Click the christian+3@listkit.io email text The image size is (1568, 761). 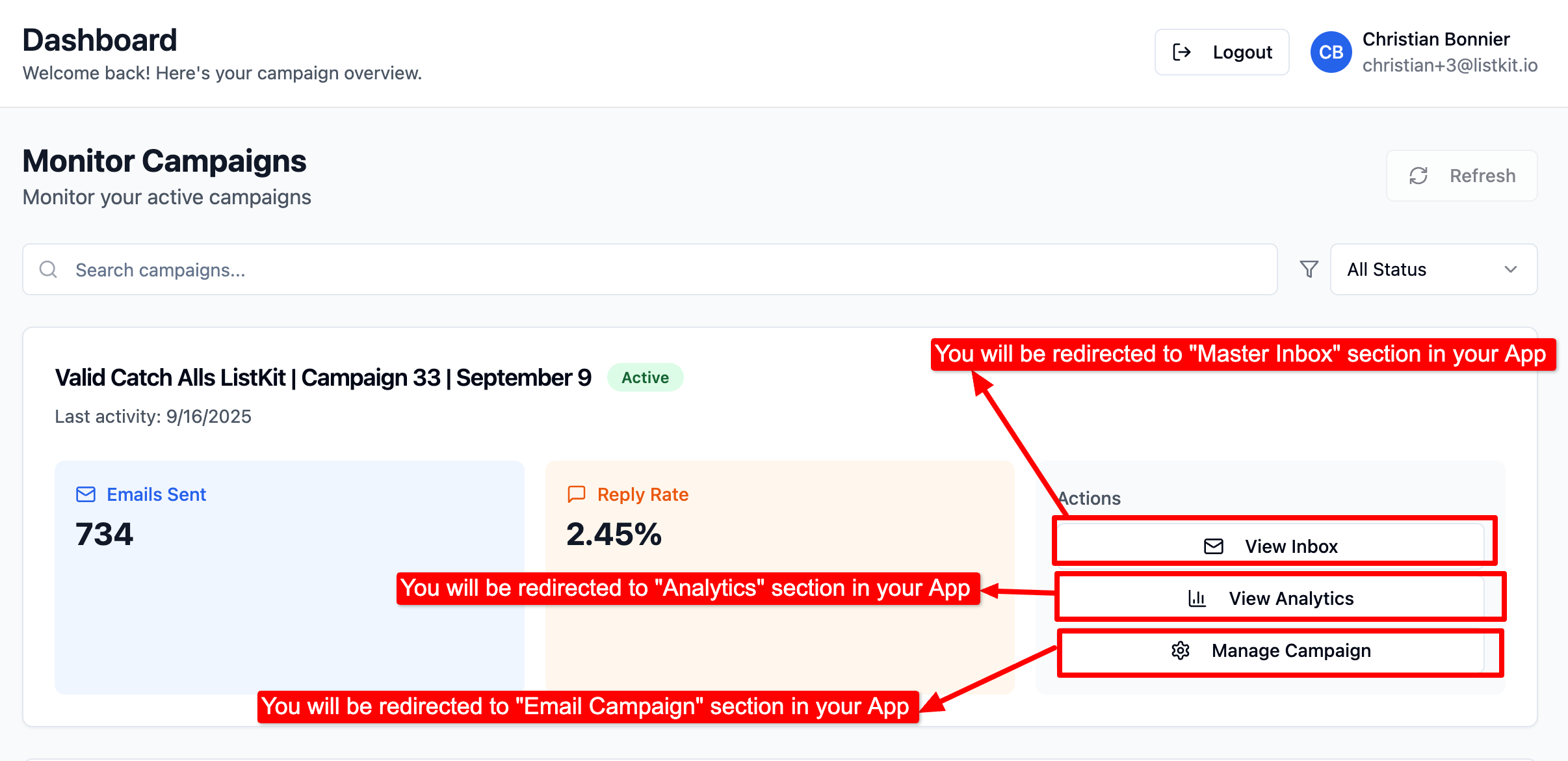(1450, 65)
